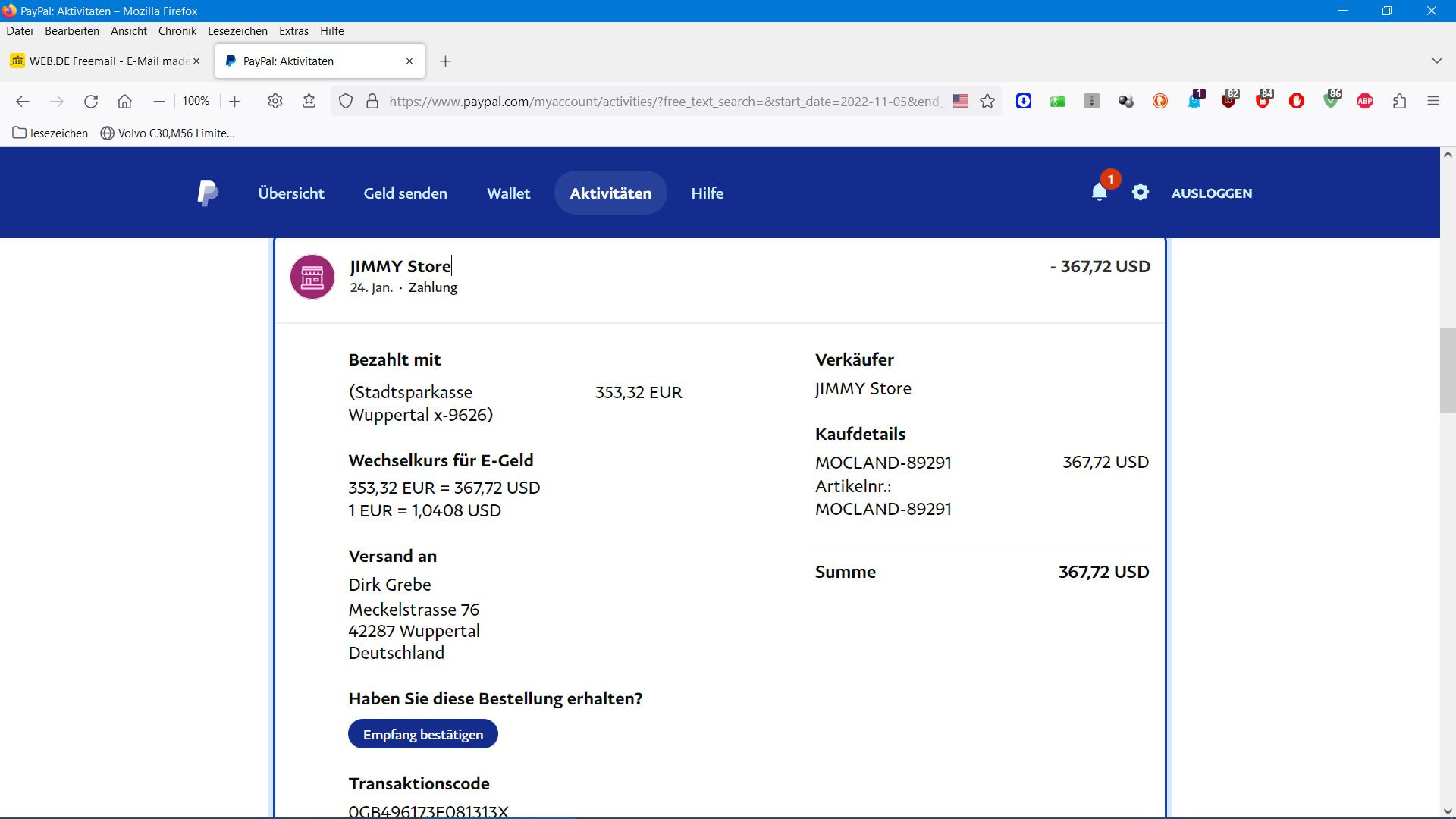Open Firefox settings gear in toolbar
Viewport: 1456px width, 819px height.
click(275, 101)
